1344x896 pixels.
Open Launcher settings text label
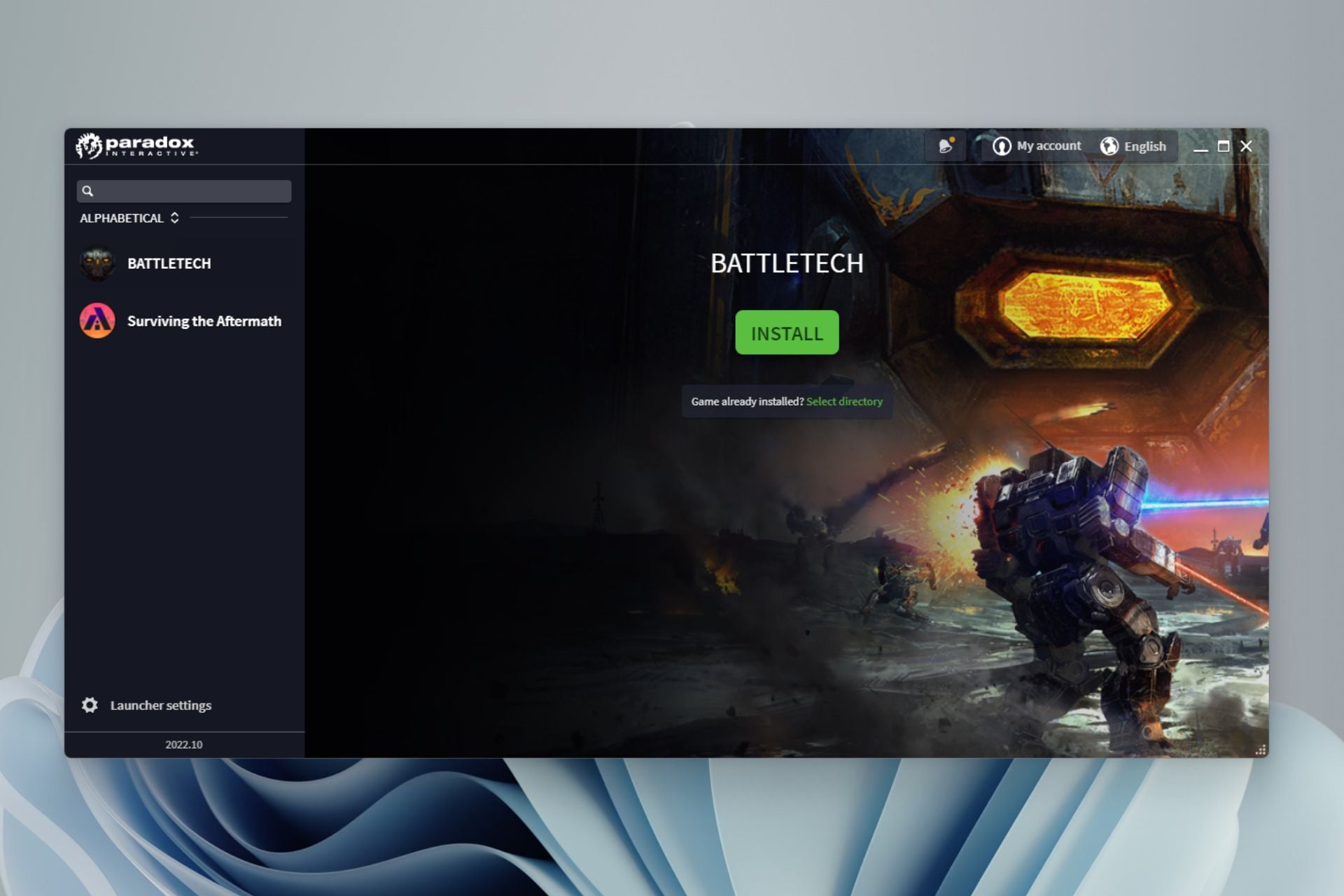[160, 706]
